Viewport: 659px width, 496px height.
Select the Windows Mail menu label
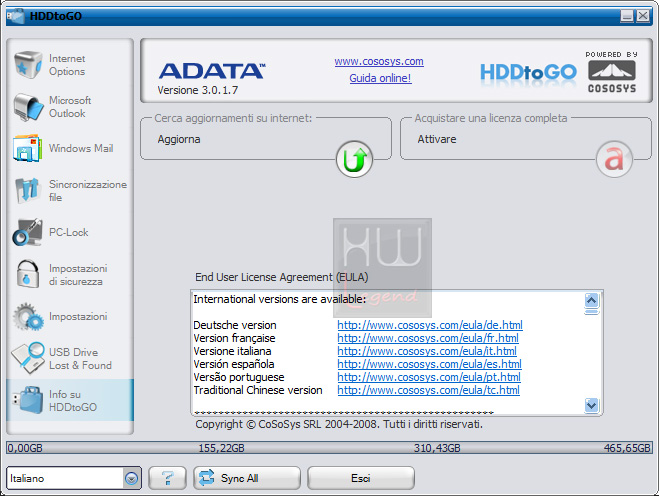81,148
